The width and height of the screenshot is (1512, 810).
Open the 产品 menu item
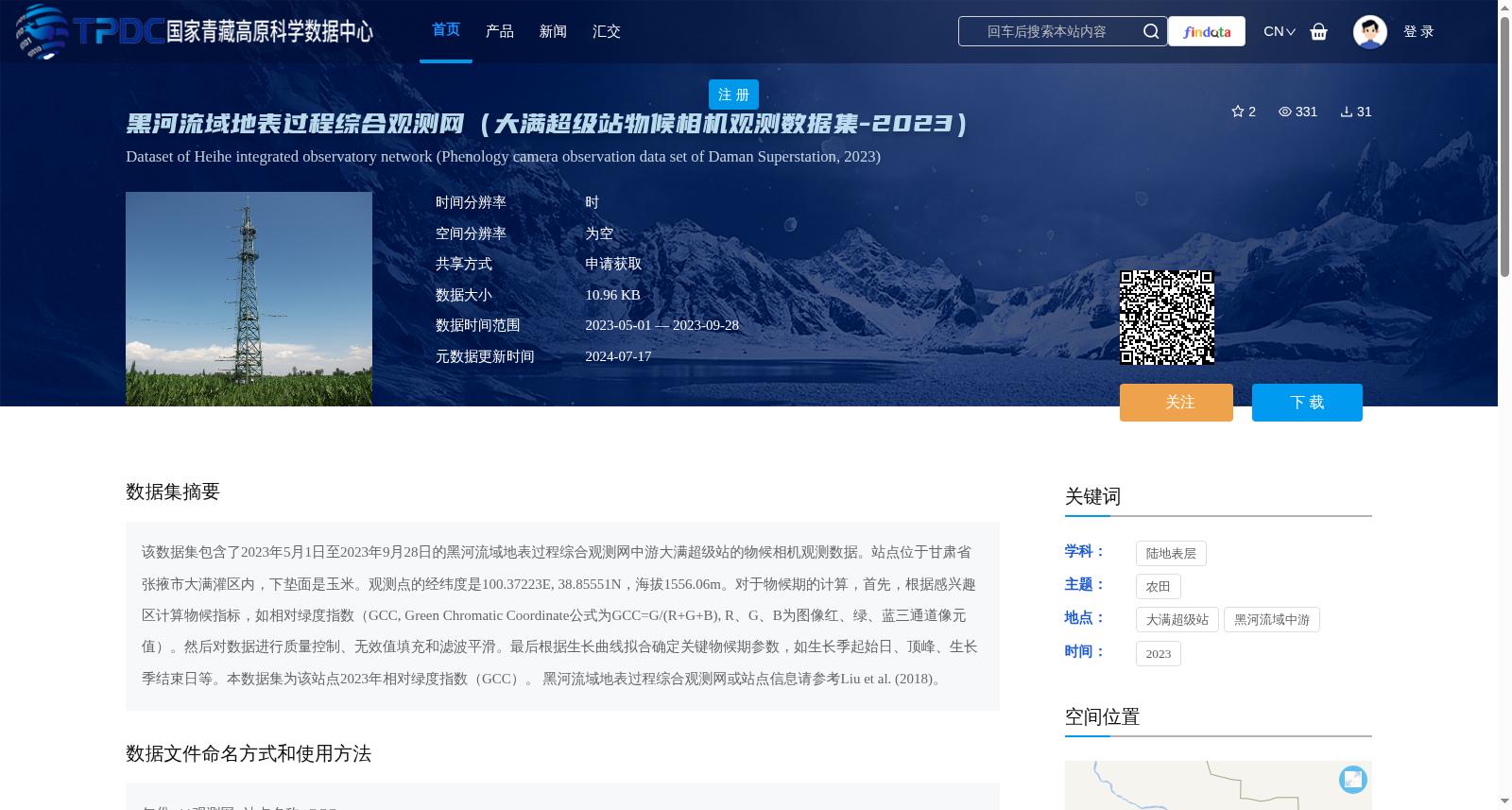500,31
